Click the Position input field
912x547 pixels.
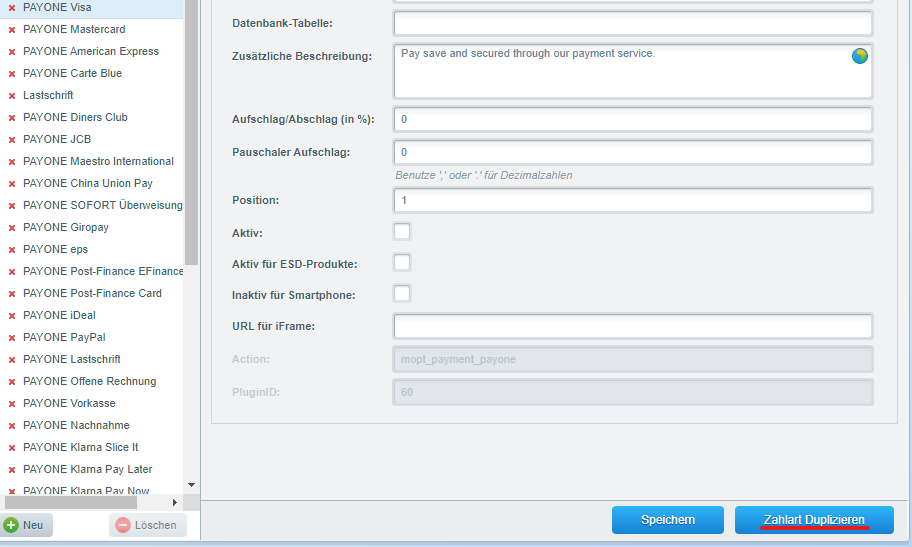pyautogui.click(x=633, y=200)
